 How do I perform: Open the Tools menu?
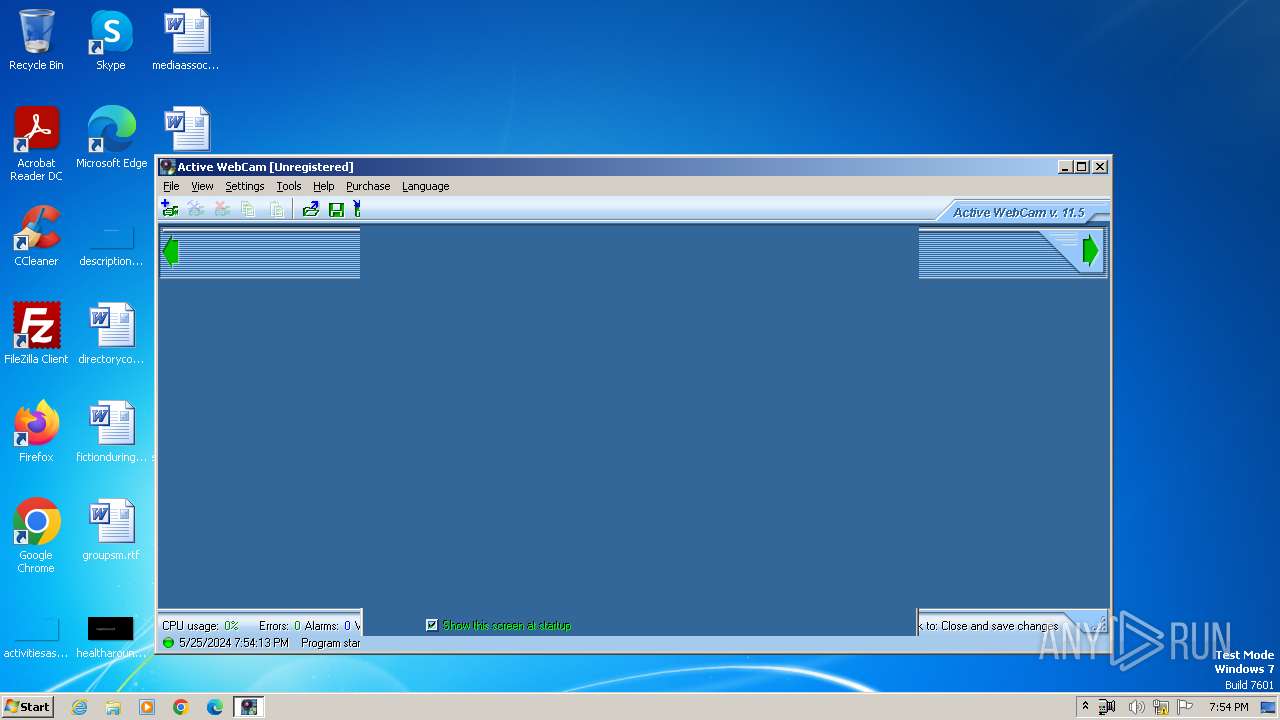(x=289, y=186)
